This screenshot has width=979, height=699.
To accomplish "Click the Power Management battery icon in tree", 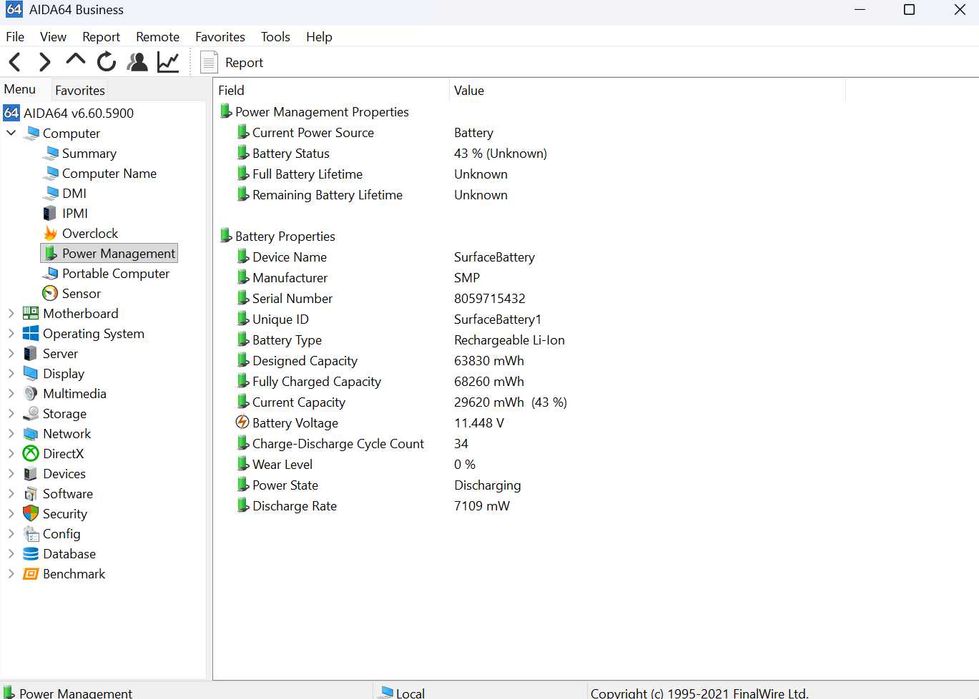I will [x=50, y=253].
